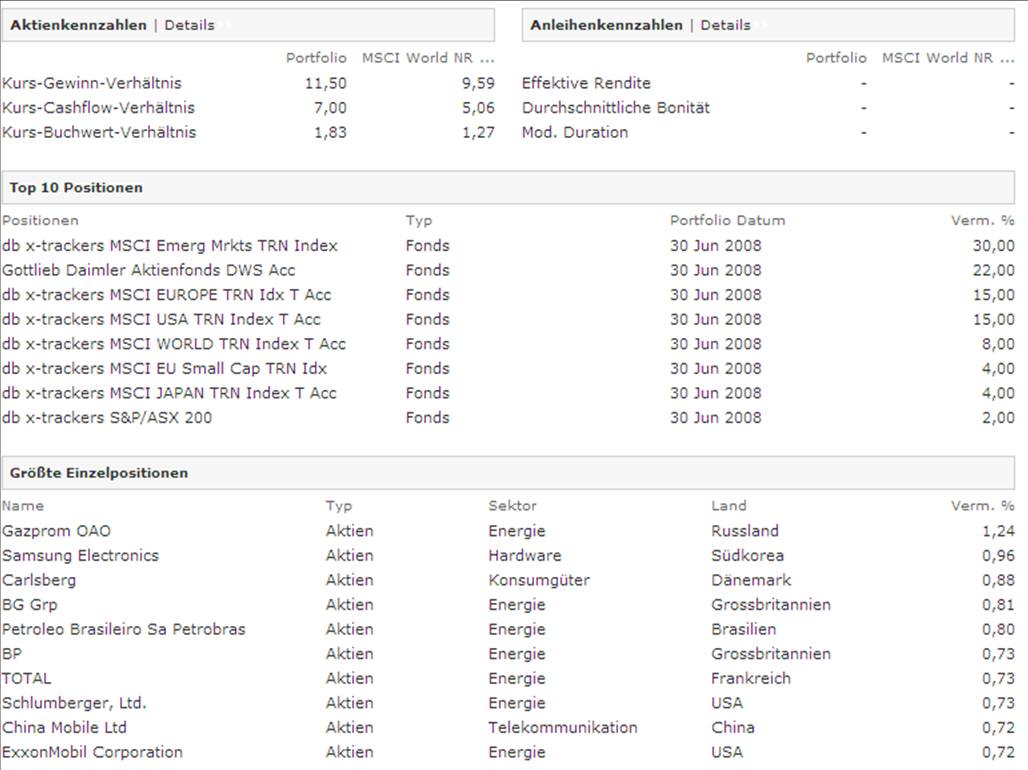Open db x-trackers MSCI EU Small Cap TRN Idx

point(165,369)
